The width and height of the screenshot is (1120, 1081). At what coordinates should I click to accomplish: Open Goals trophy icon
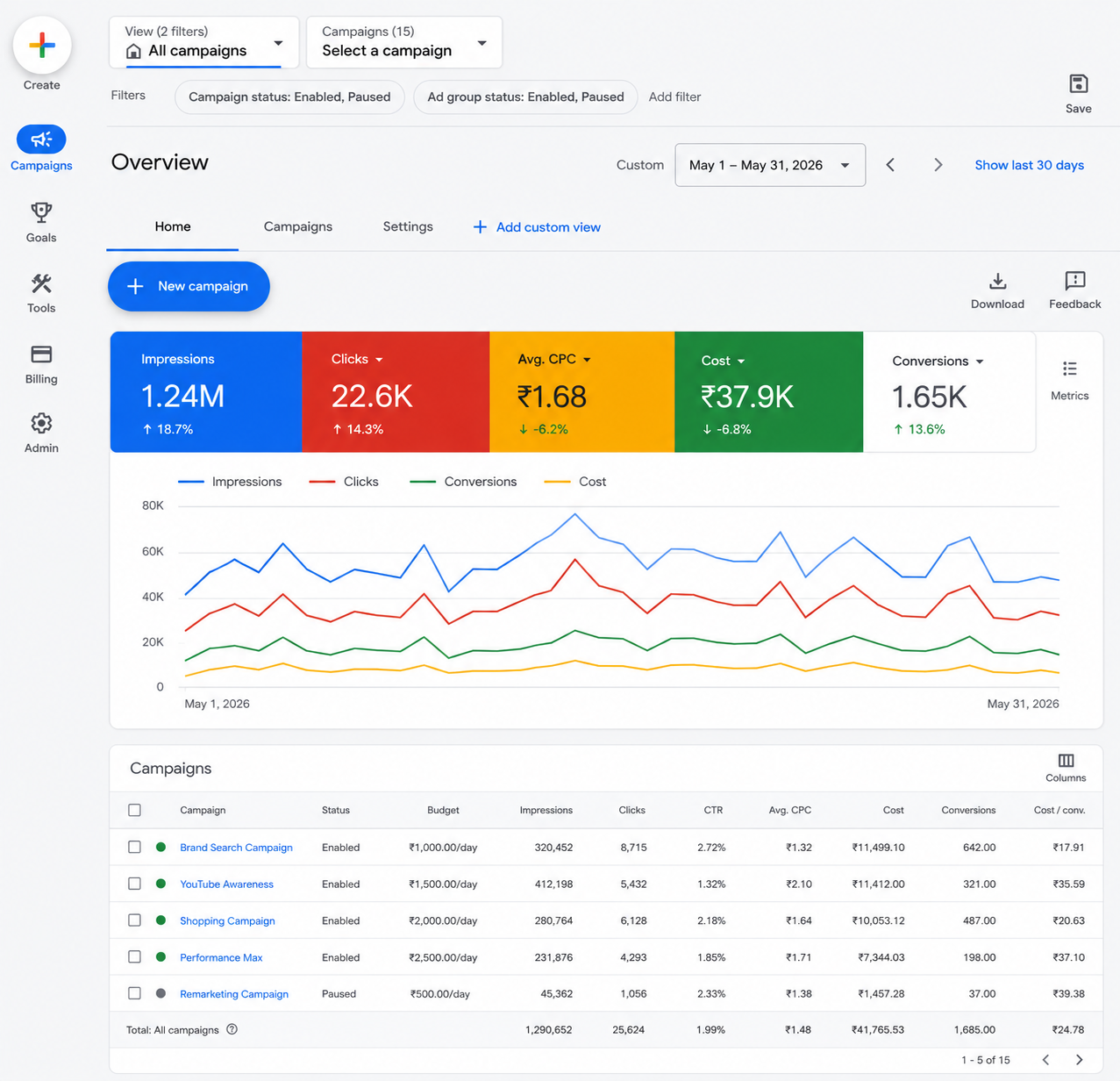(41, 212)
